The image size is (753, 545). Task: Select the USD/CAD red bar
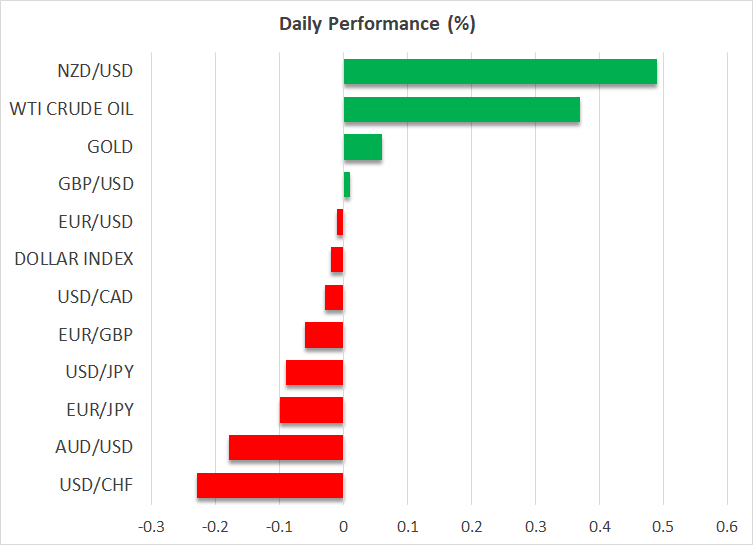click(x=334, y=297)
